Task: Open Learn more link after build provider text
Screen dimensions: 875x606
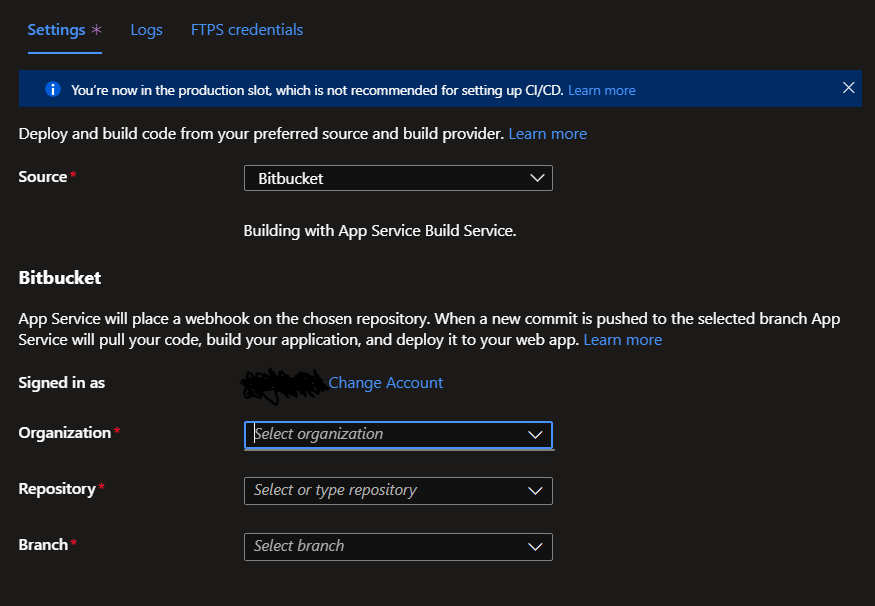Action: 547,134
